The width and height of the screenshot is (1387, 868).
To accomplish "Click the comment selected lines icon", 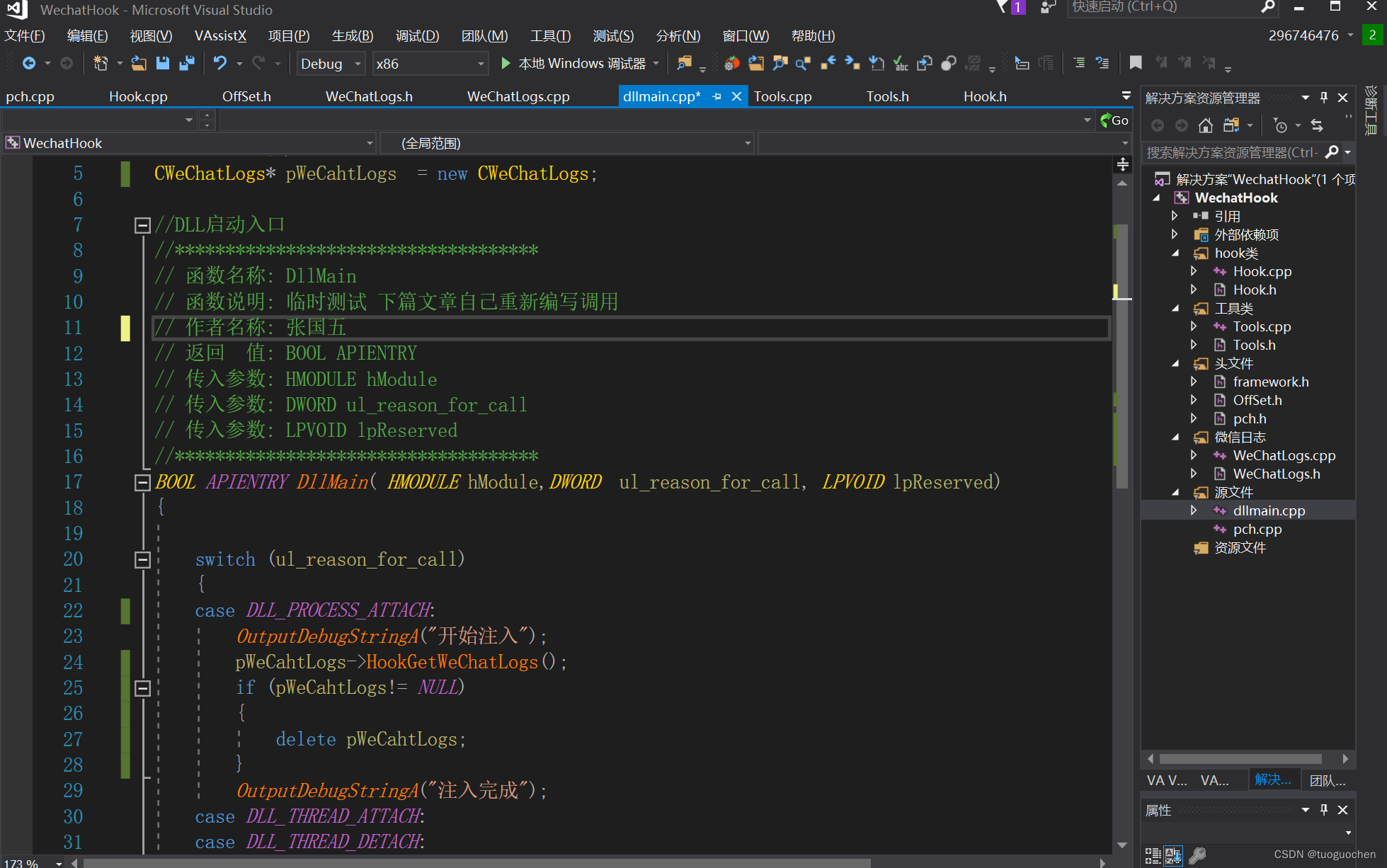I will click(x=1079, y=64).
